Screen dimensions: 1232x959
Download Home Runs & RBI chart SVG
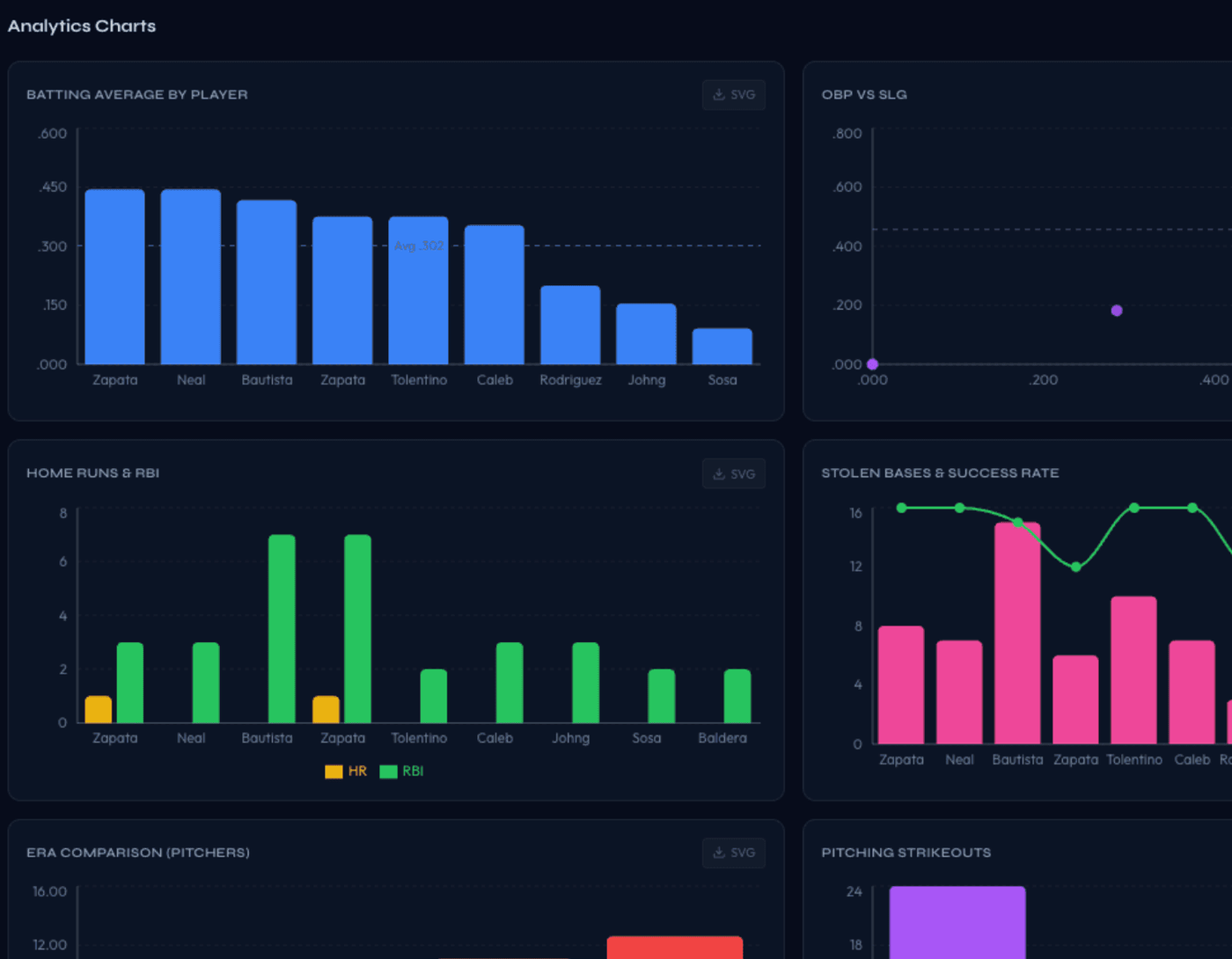click(734, 473)
